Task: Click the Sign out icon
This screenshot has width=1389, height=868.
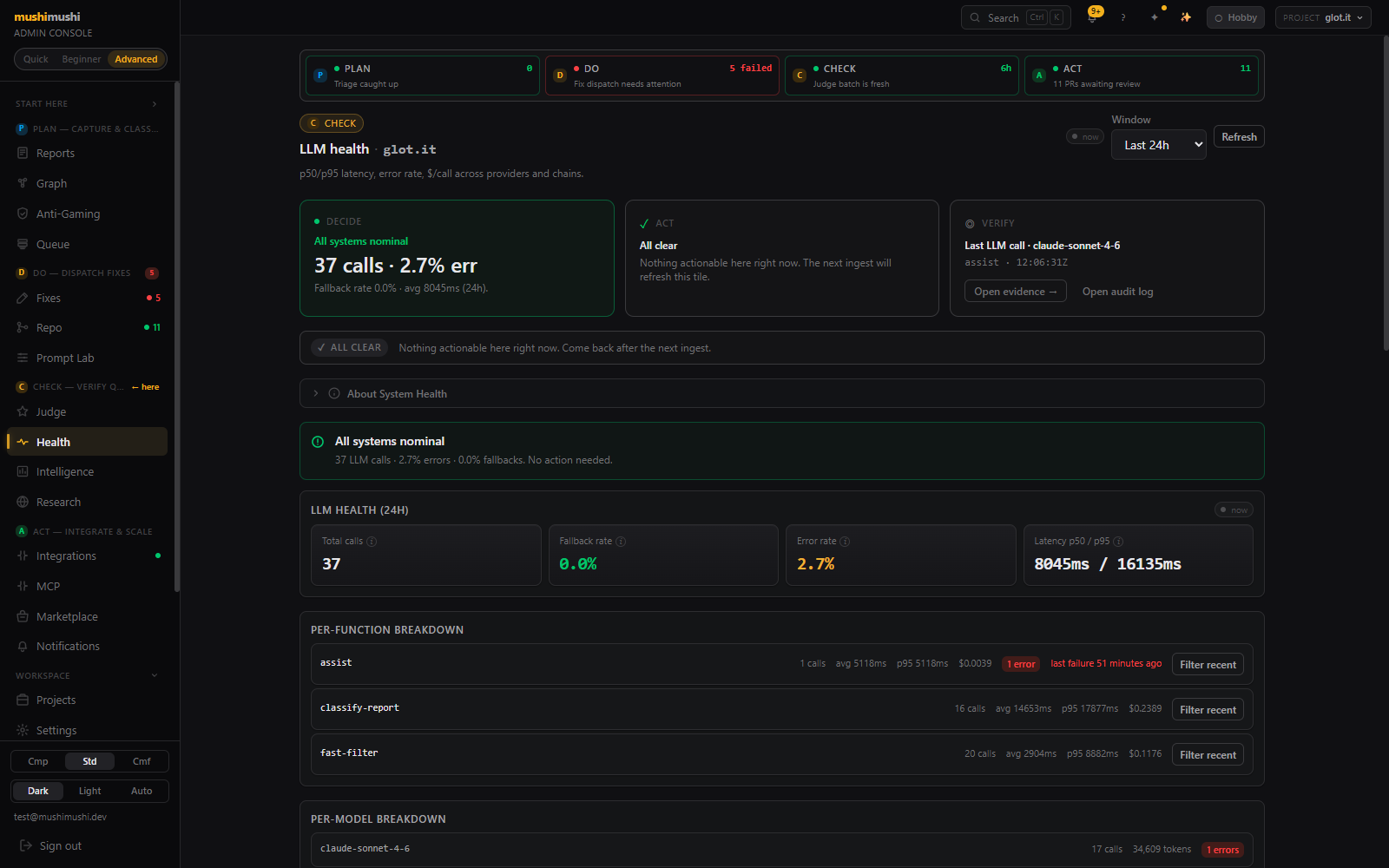Action: pyautogui.click(x=26, y=845)
